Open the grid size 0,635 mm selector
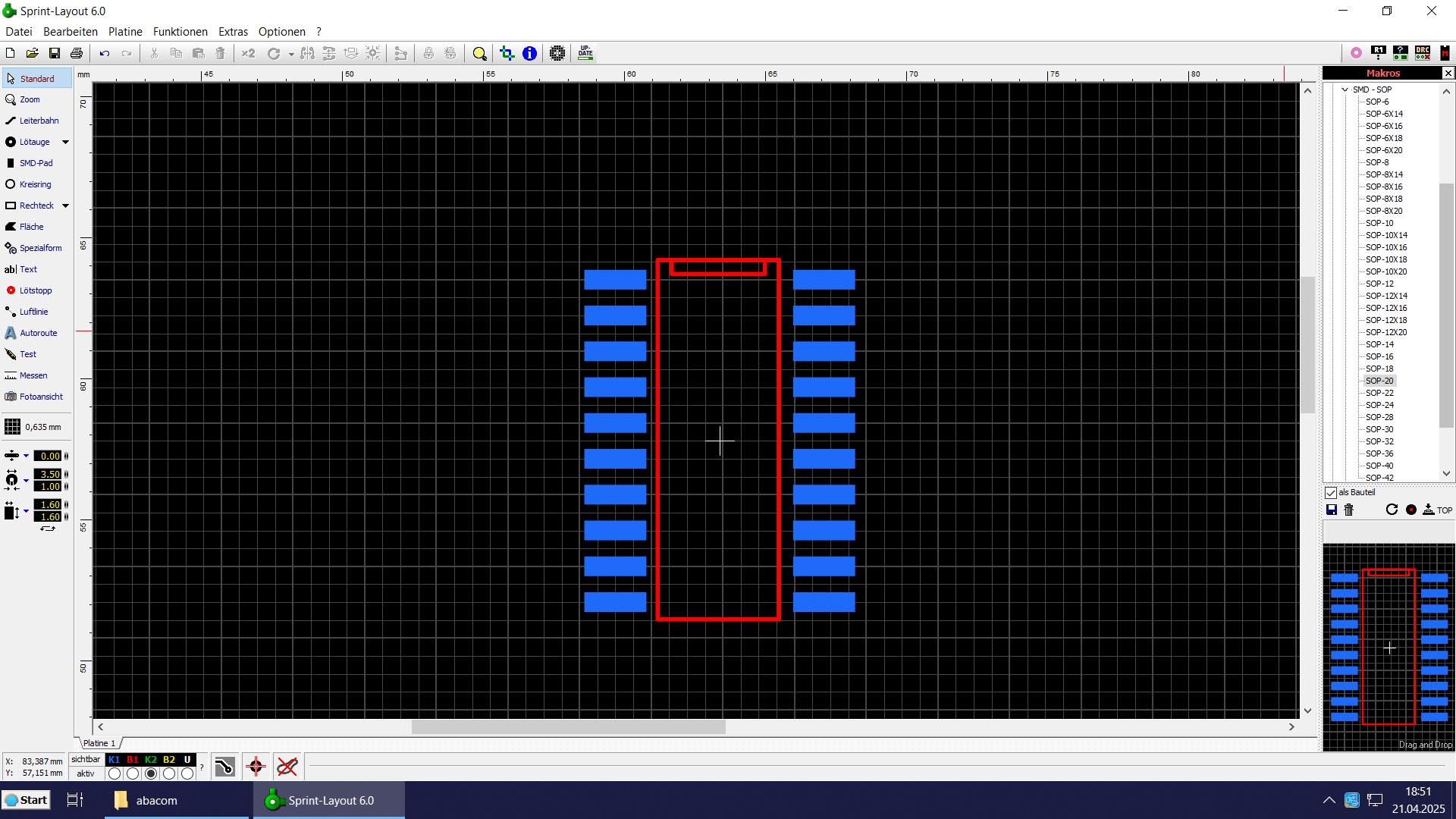Image resolution: width=1456 pixels, height=819 pixels. pos(36,427)
